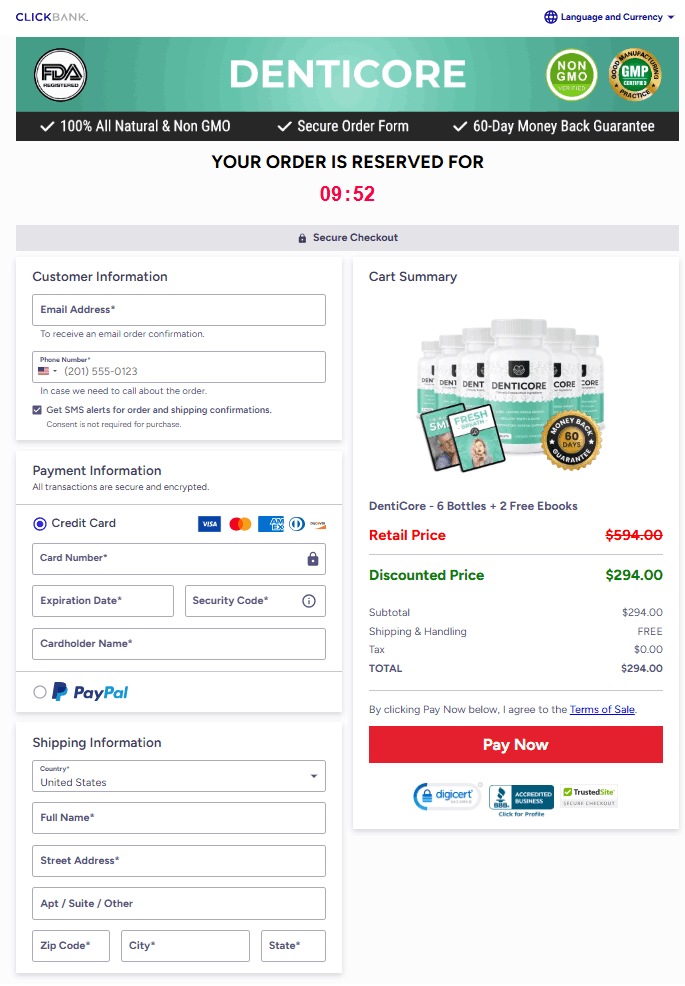Click the DigiCert Secured seal
The height and width of the screenshot is (986, 685).
[x=446, y=797]
